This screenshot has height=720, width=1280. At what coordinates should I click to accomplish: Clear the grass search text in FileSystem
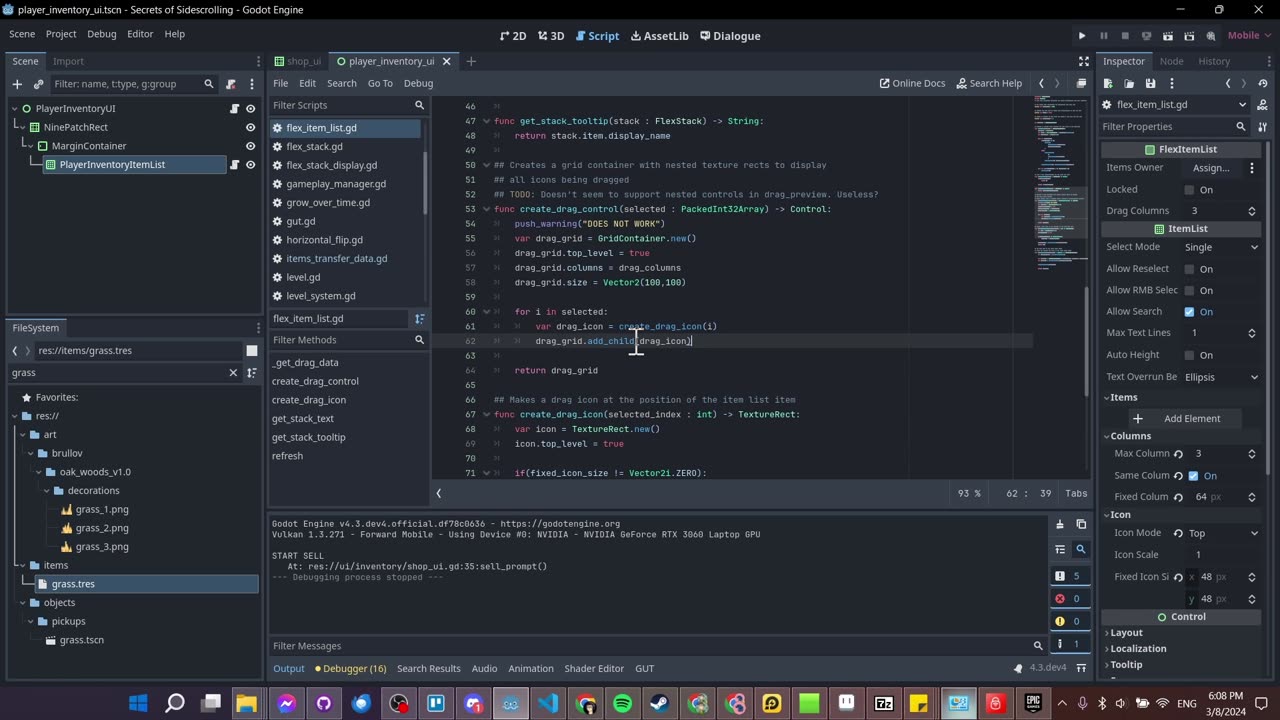click(233, 373)
